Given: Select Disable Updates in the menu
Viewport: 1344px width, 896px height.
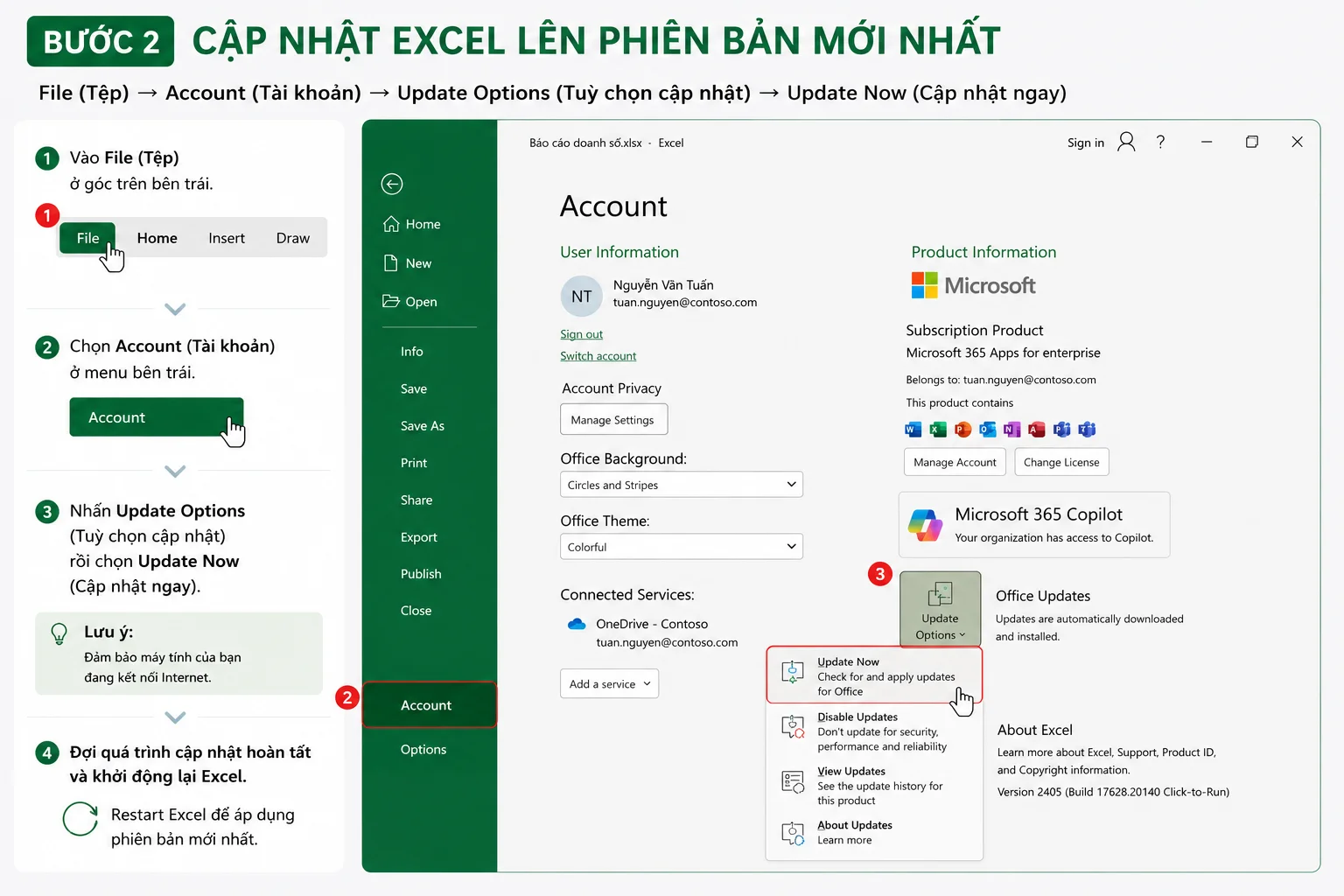Looking at the screenshot, I should tap(874, 731).
